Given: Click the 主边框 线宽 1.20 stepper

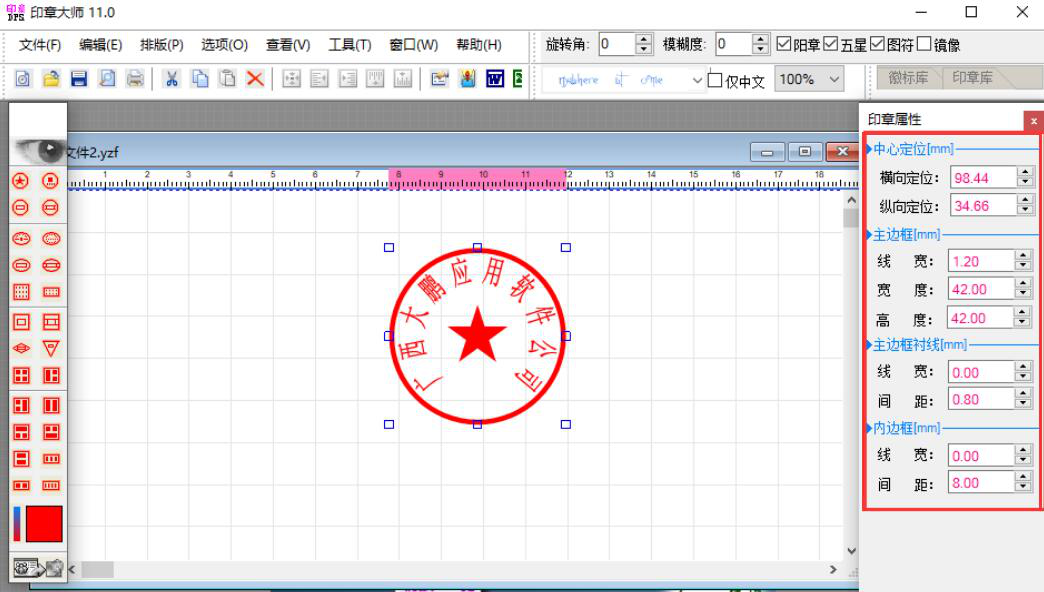Looking at the screenshot, I should point(1023,261).
